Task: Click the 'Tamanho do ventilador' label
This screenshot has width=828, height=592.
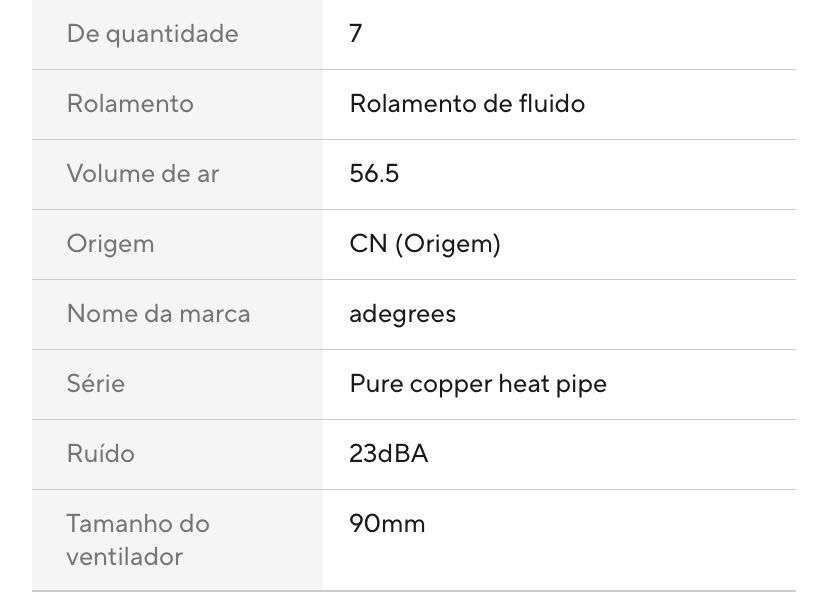Action: point(138,540)
